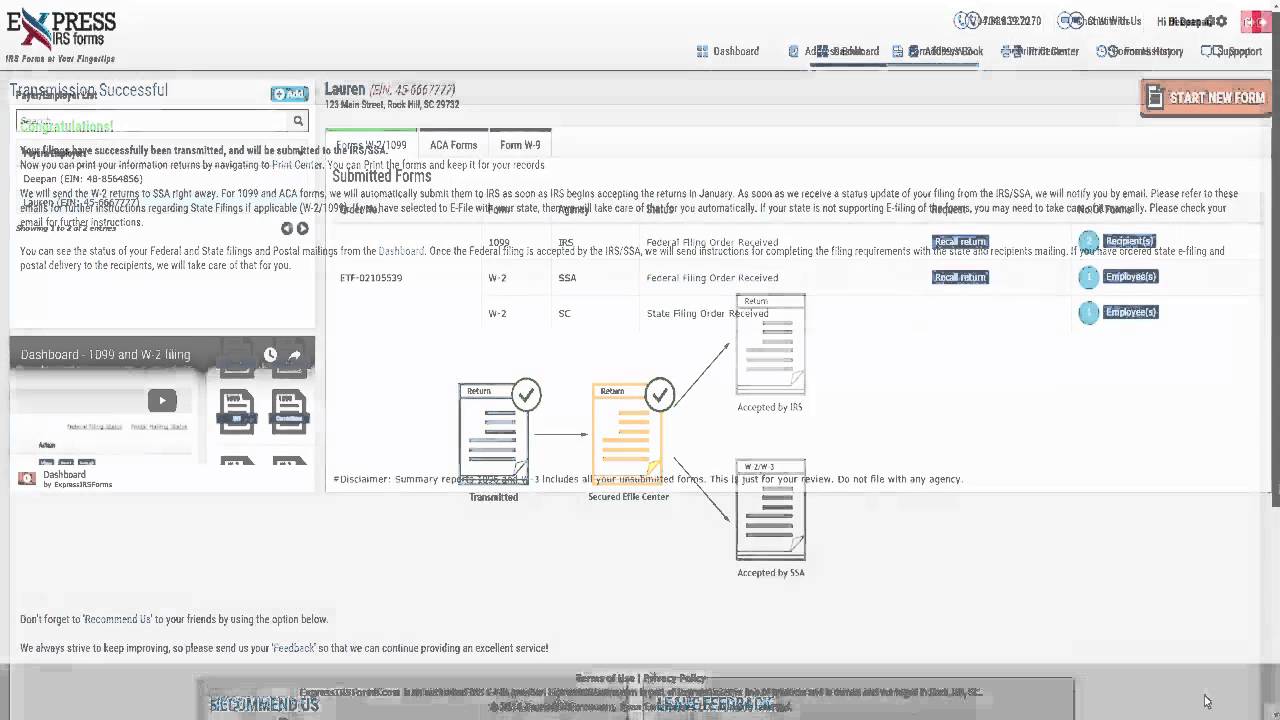Viewport: 1280px width, 720px height.
Task: Select payer Deepan (EIN: 48-8564856)
Action: point(83,179)
